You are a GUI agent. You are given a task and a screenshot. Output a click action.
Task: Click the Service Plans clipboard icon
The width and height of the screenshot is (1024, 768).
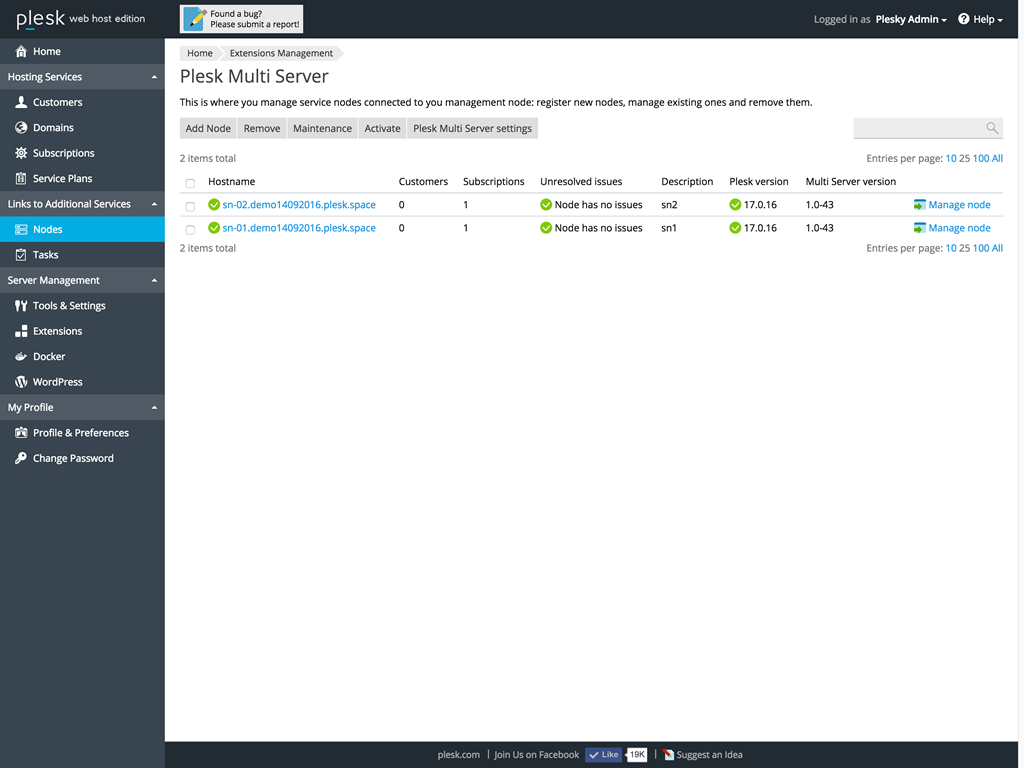tap(21, 178)
